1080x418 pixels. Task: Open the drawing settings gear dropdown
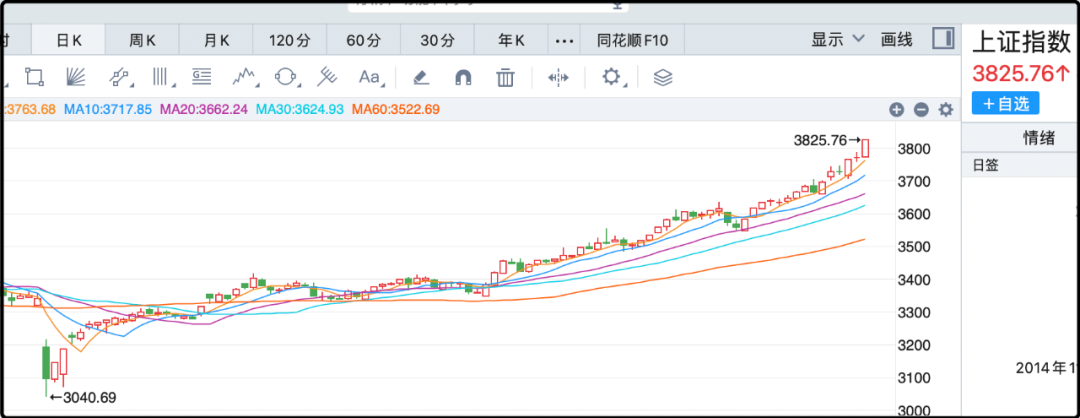pyautogui.click(x=611, y=77)
